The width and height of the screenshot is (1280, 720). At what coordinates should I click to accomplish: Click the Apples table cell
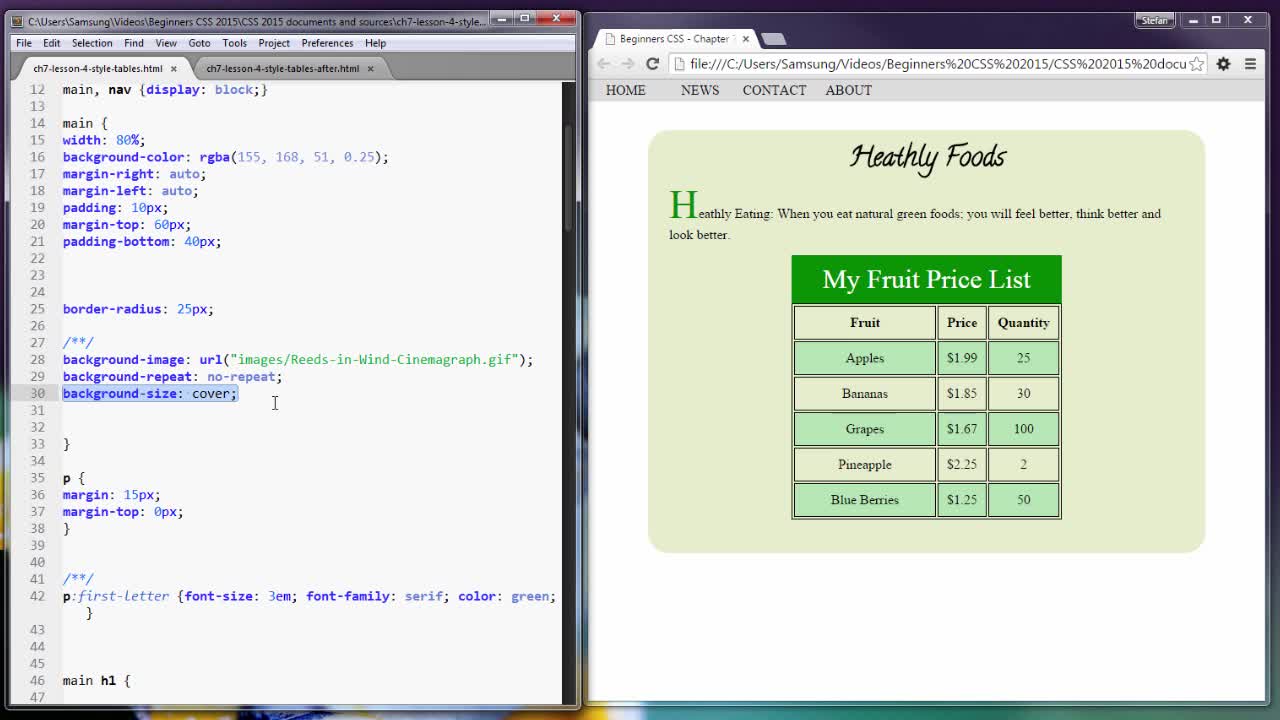pyautogui.click(x=865, y=358)
